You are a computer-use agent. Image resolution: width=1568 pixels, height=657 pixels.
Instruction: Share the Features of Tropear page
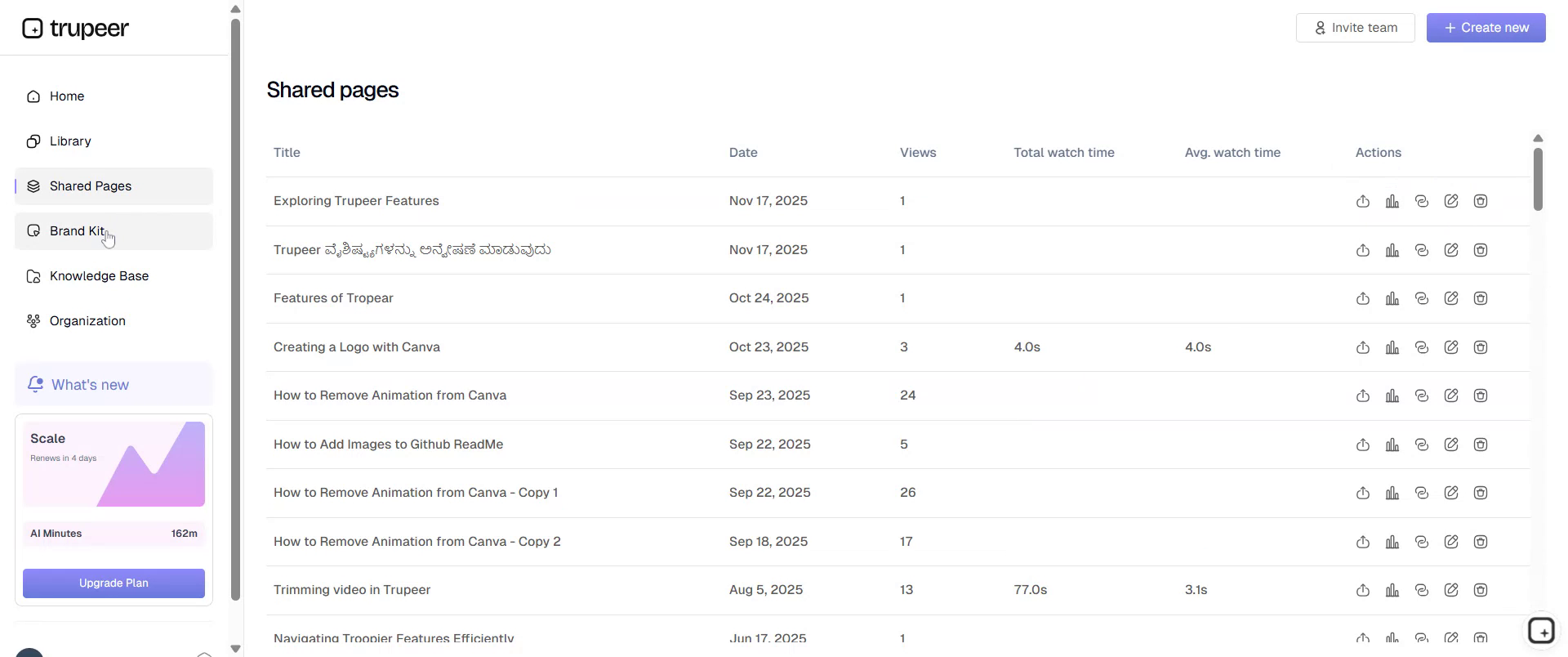tap(1363, 298)
